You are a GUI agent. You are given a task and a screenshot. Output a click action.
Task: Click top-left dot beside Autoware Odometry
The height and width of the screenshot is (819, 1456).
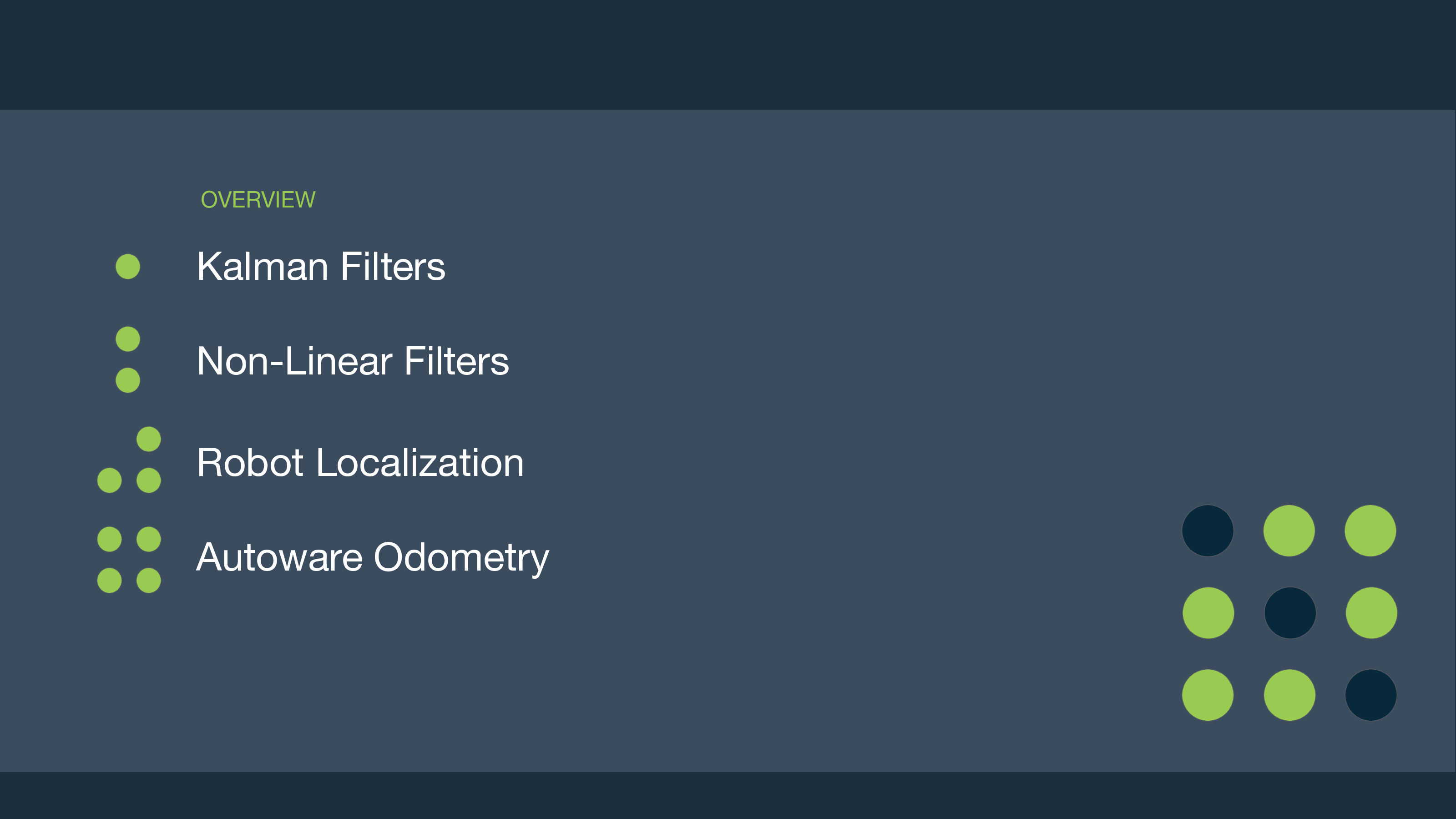click(110, 539)
